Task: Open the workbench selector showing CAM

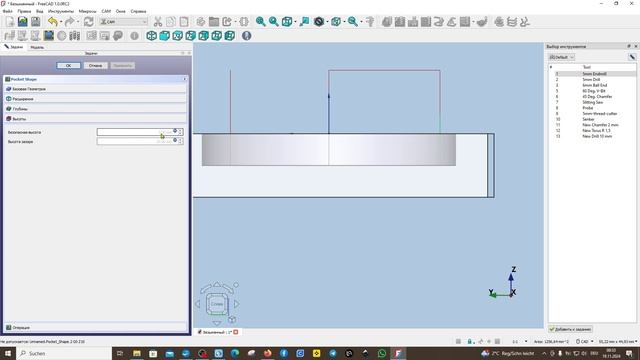Action: point(123,22)
